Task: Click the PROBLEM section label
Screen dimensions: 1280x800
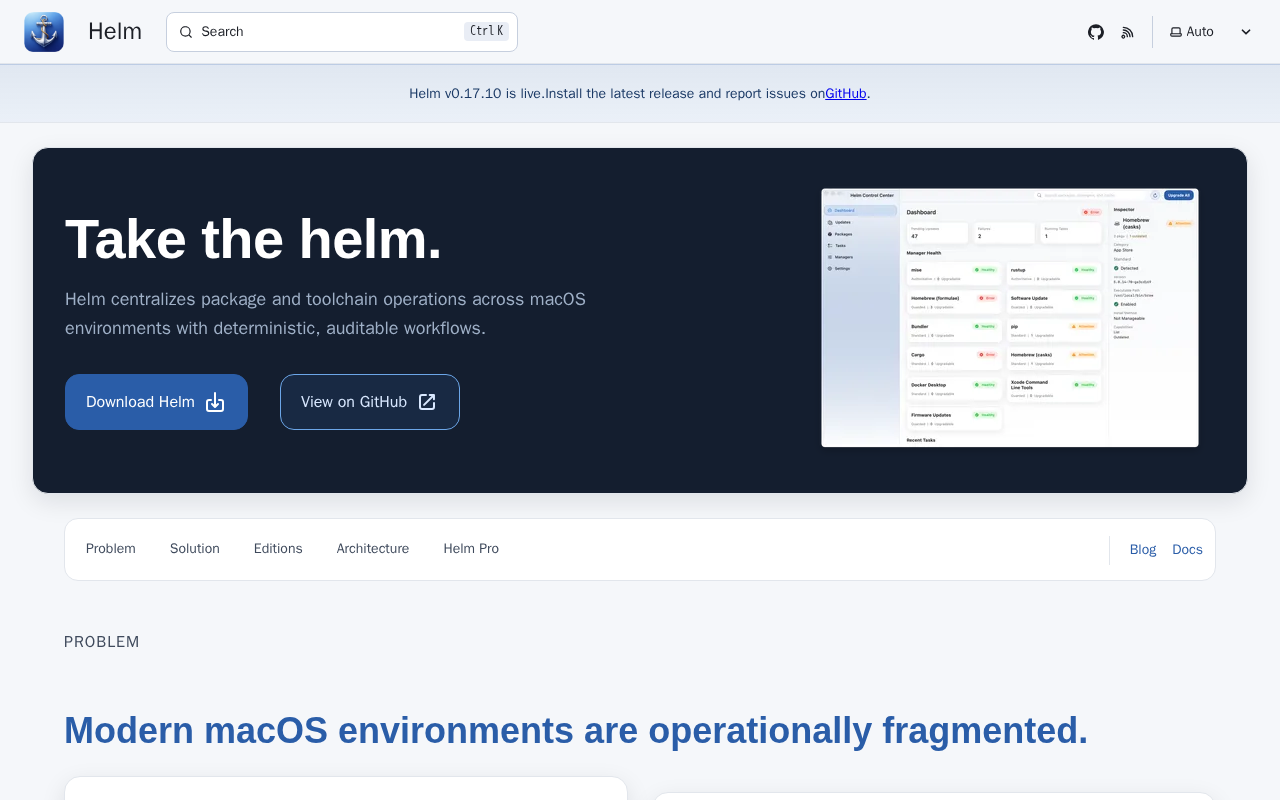Action: click(102, 642)
